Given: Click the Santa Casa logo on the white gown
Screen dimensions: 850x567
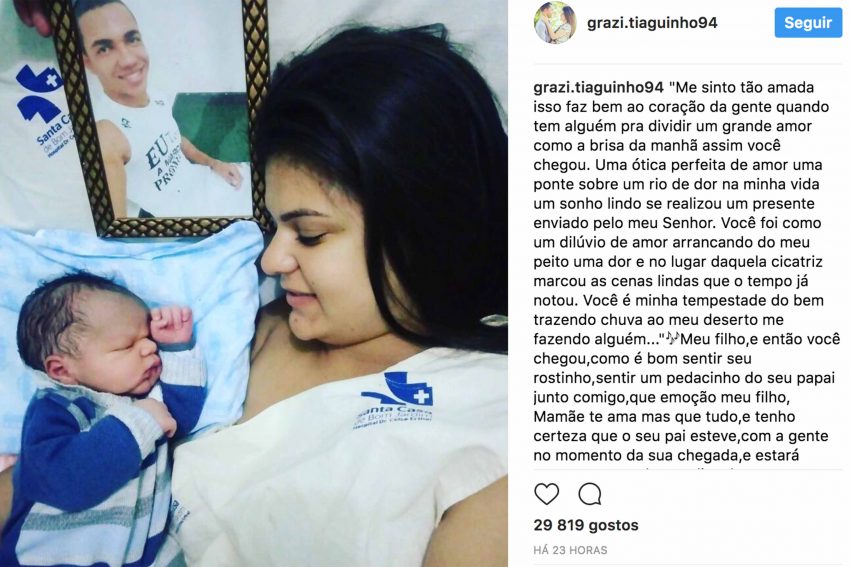Looking at the screenshot, I should 396,400.
